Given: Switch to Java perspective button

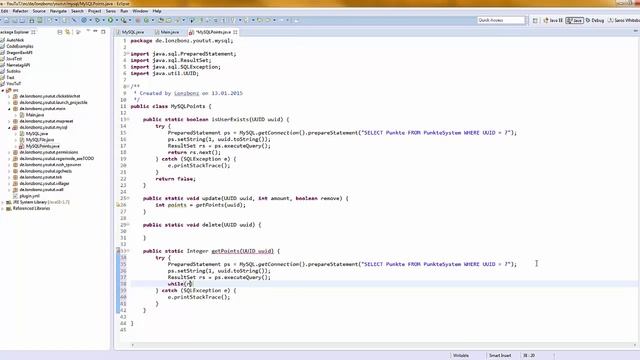Looking at the screenshot, I should 575,20.
